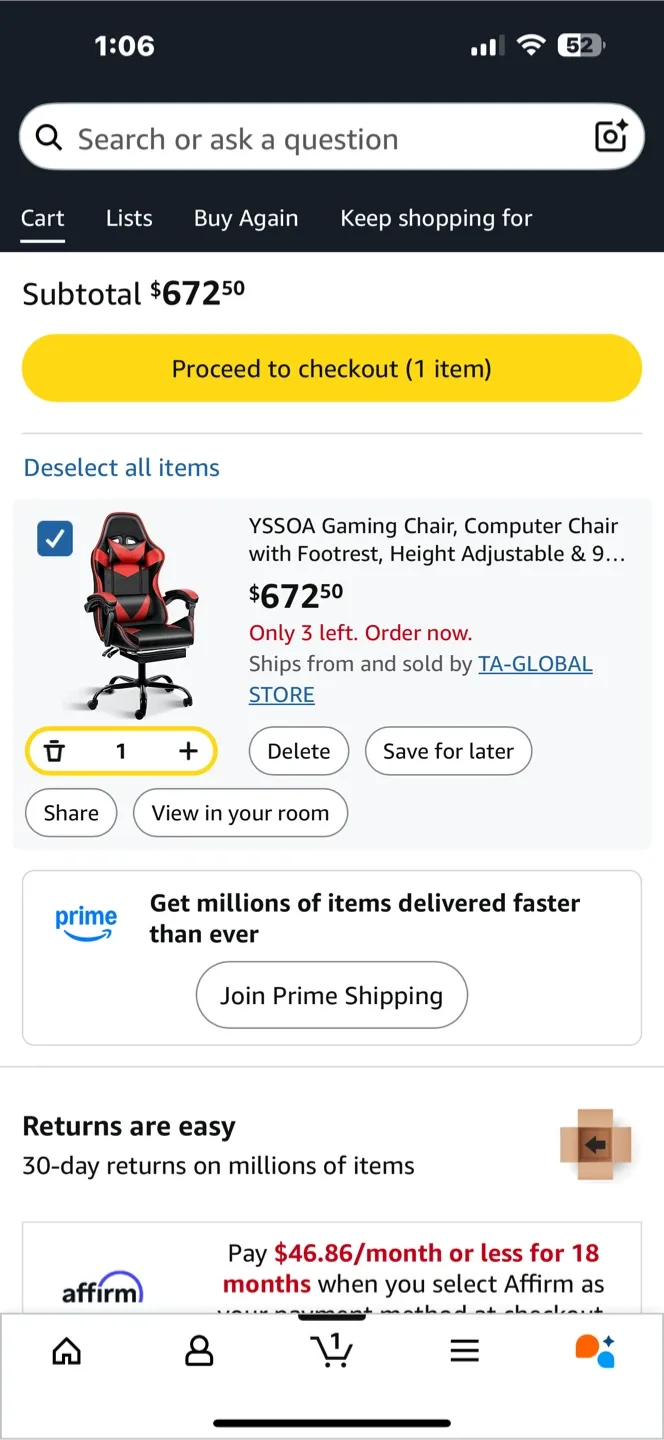Tap trash icon in quantity stepper
The width and height of the screenshot is (664, 1440).
click(55, 751)
